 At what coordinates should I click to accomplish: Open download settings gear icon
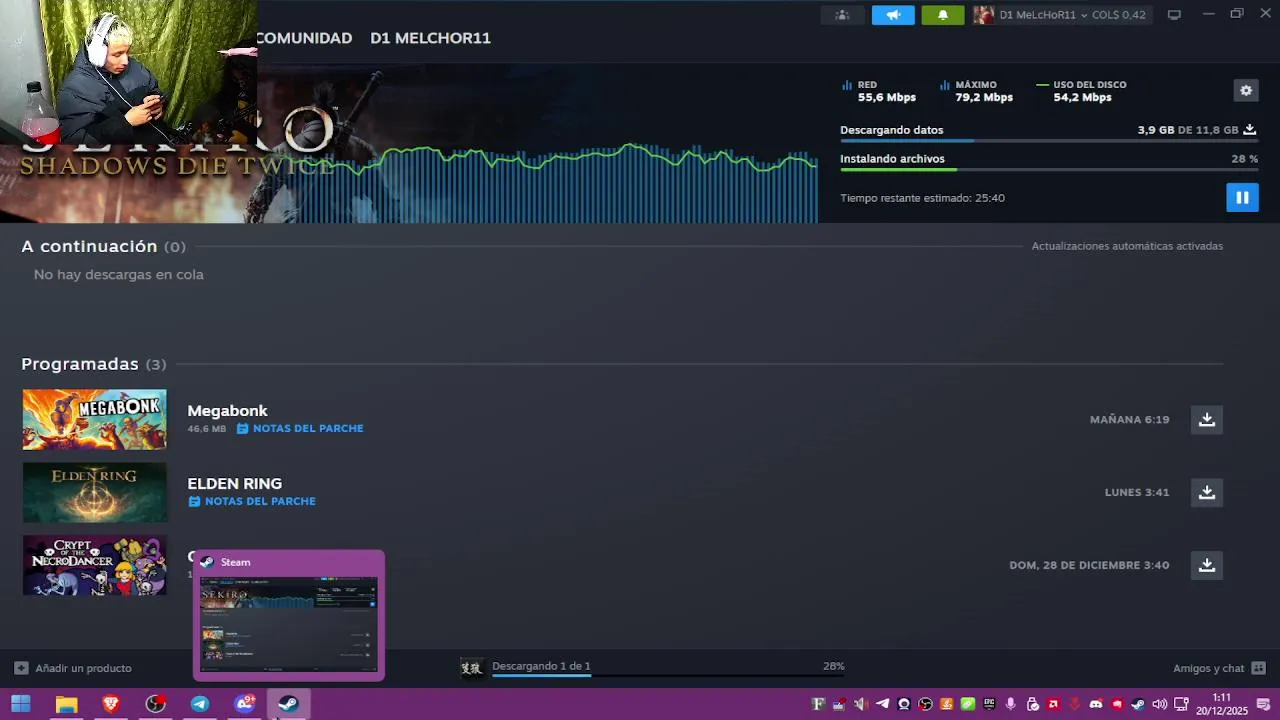tap(1246, 90)
